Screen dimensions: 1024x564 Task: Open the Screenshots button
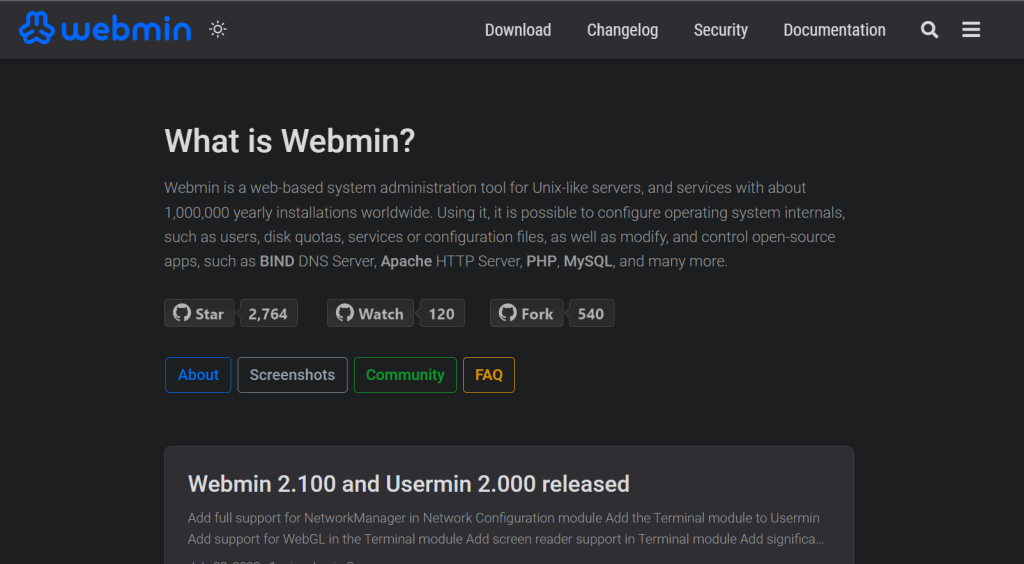click(x=292, y=375)
